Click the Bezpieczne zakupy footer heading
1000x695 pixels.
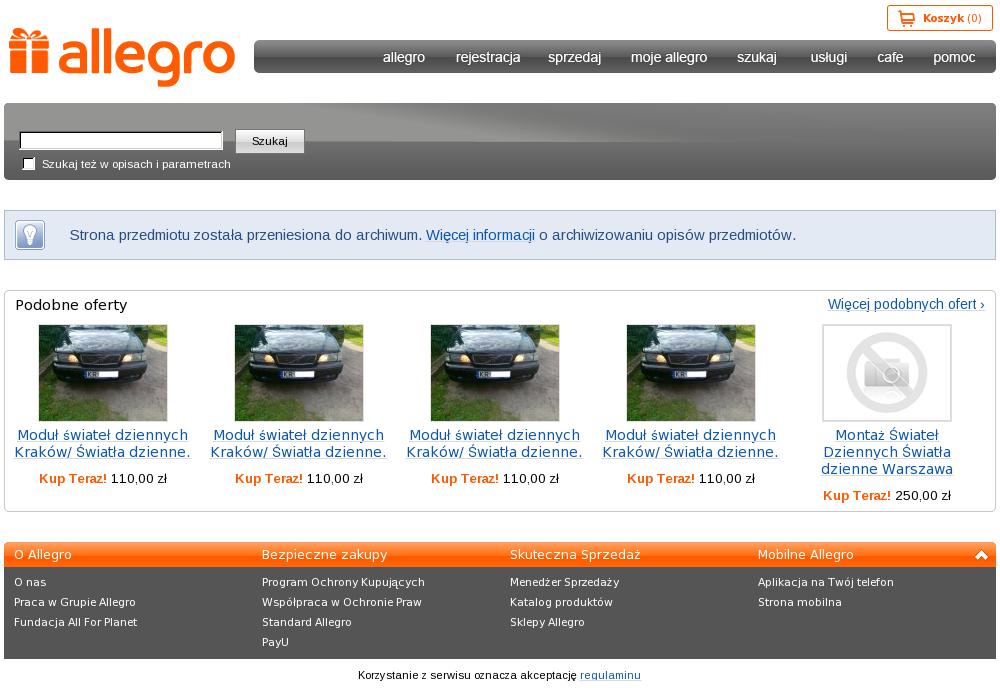(325, 555)
